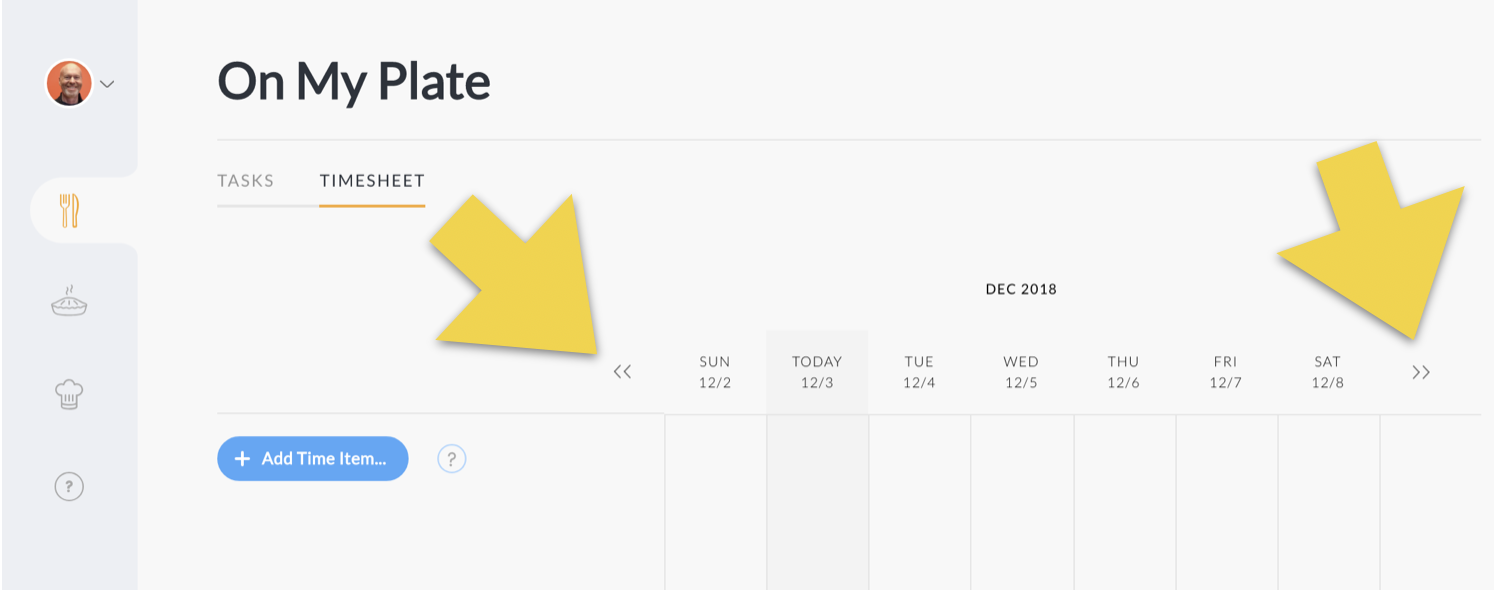The image size is (1494, 600).
Task: Open the fork and knife plate icon
Action: 69,210
